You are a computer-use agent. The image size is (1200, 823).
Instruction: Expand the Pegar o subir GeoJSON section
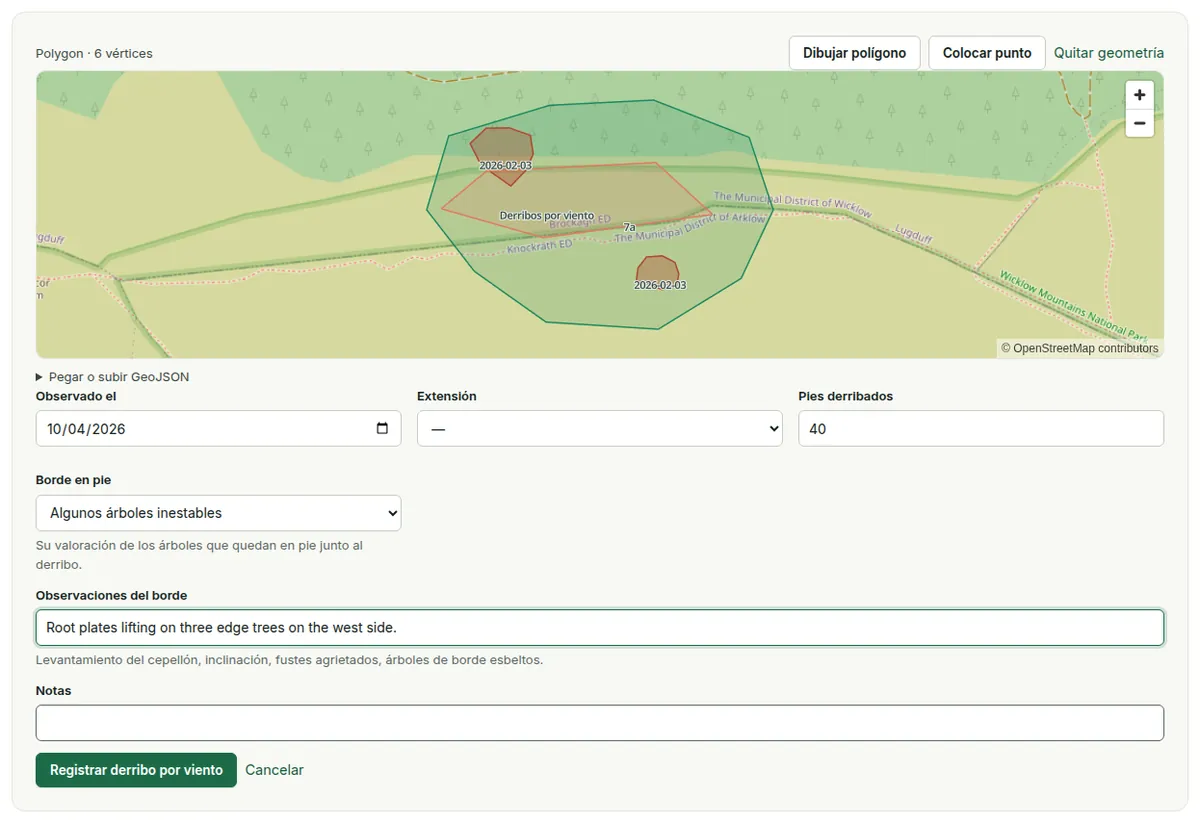point(112,377)
